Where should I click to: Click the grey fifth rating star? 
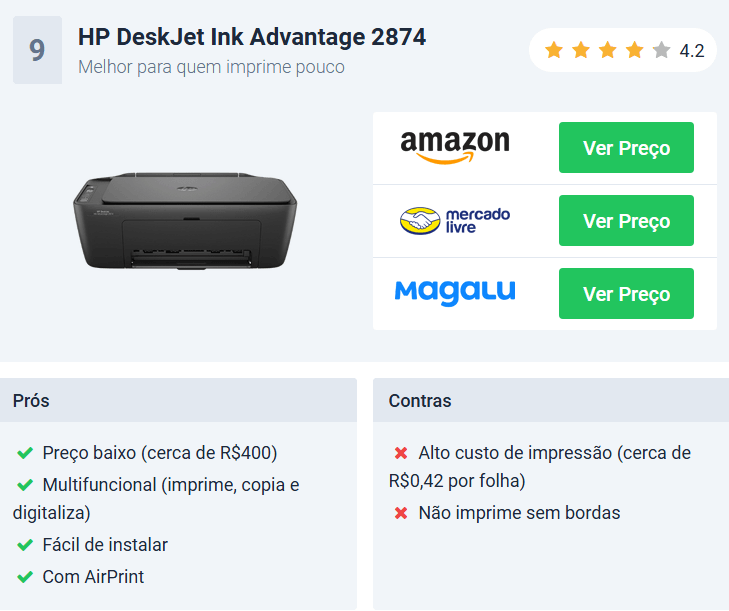662,50
